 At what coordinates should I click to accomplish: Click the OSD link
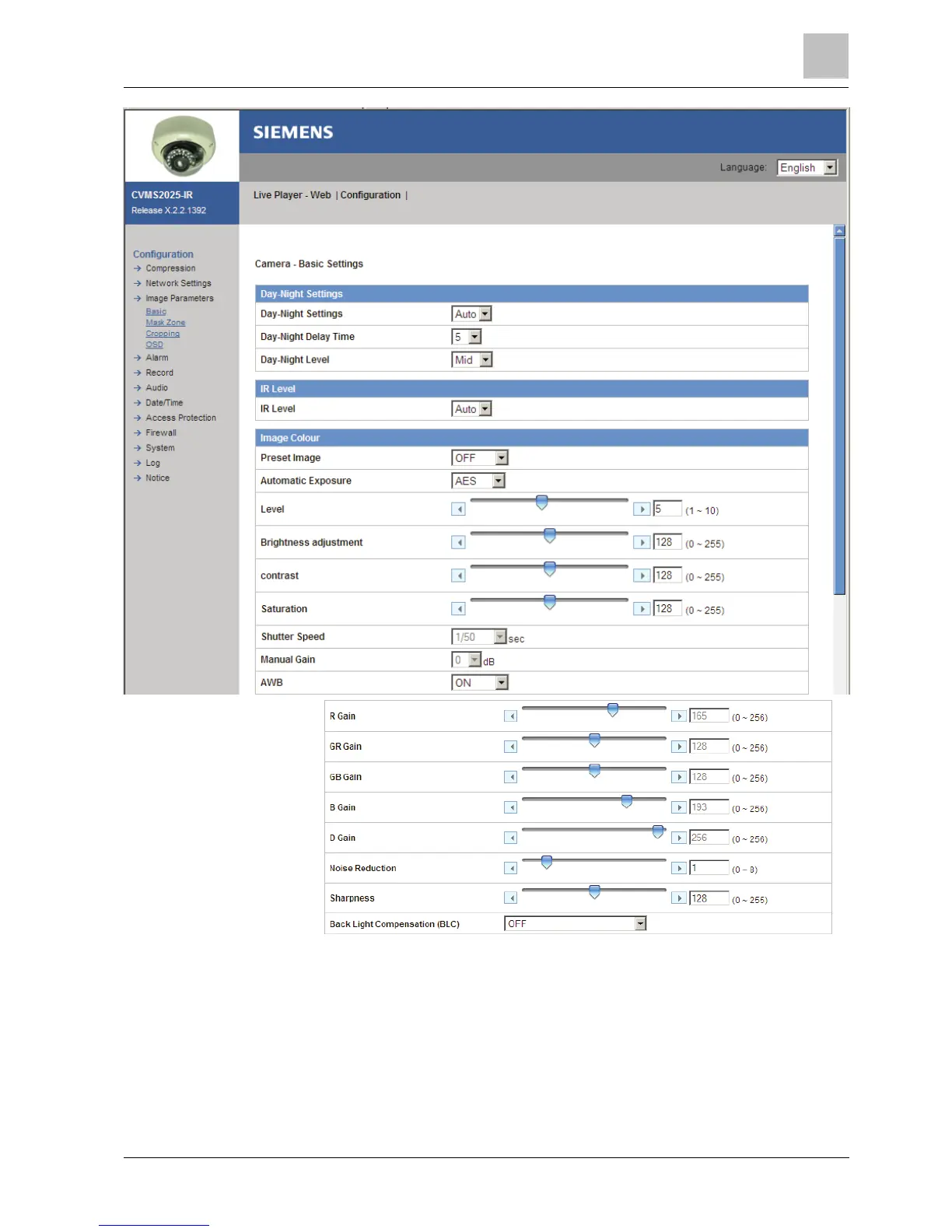(154, 345)
